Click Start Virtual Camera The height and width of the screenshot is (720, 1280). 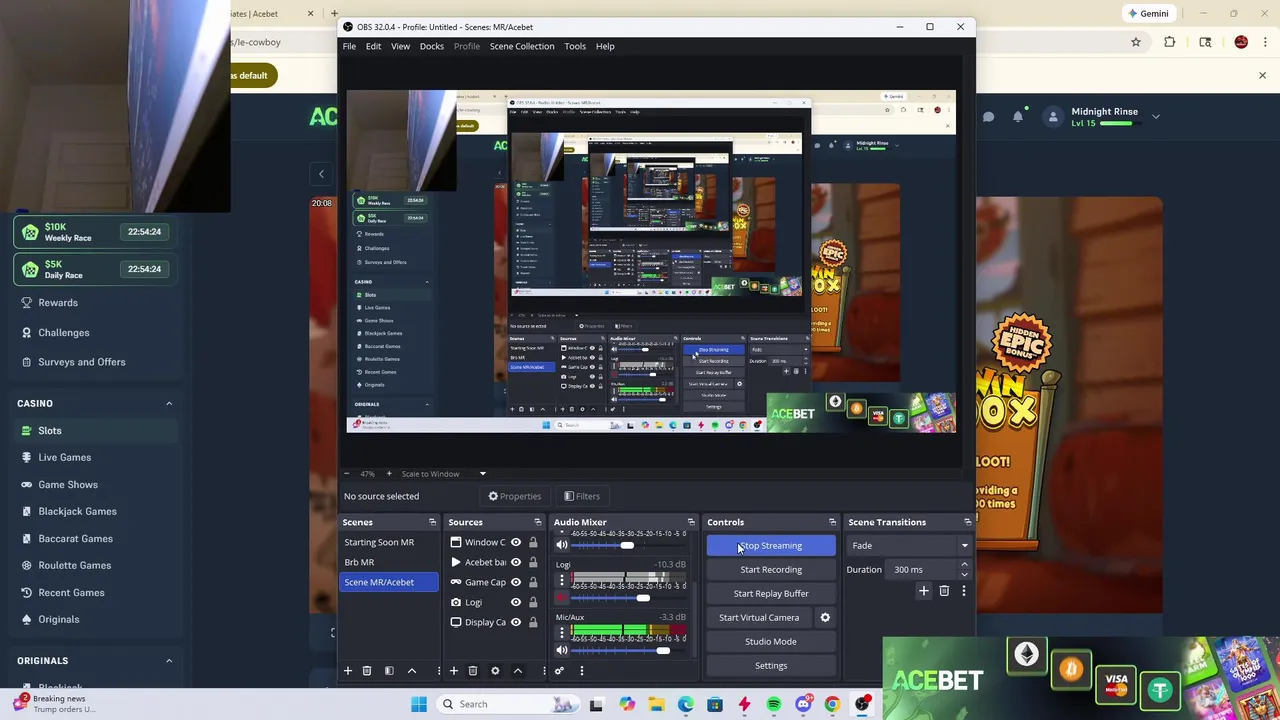tap(759, 618)
